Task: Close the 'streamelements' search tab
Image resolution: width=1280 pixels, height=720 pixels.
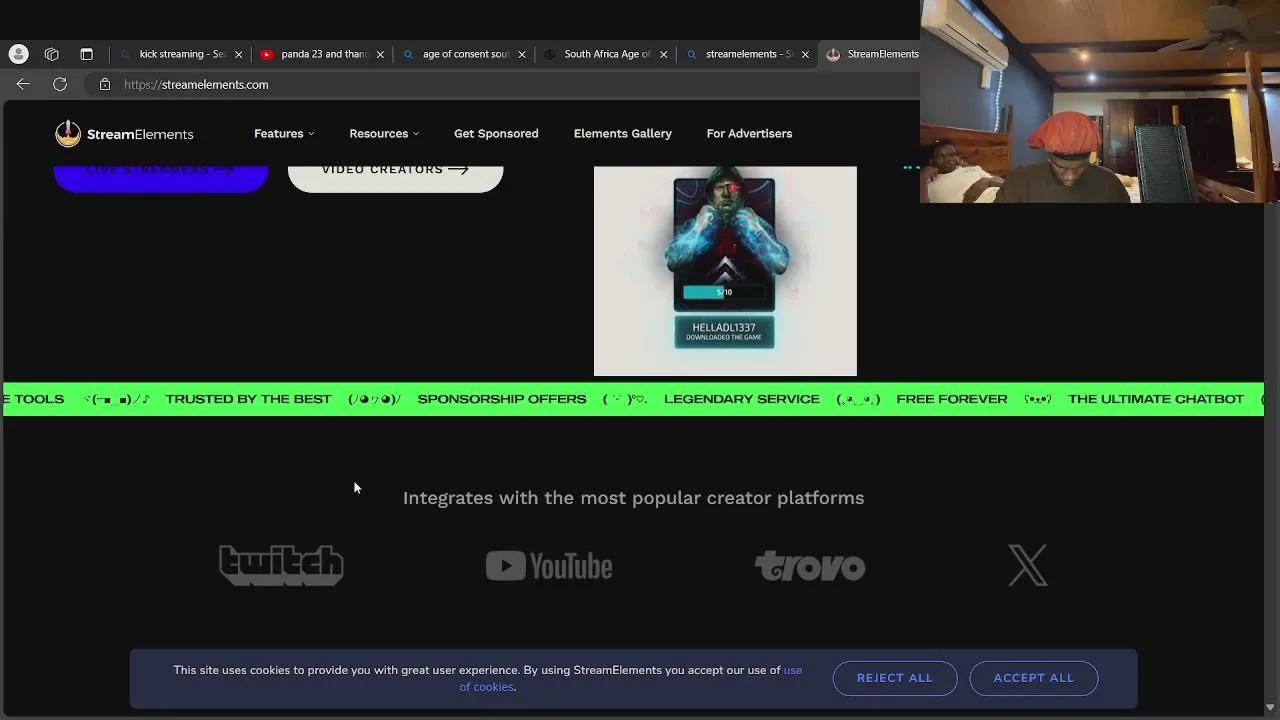Action: pyautogui.click(x=805, y=54)
